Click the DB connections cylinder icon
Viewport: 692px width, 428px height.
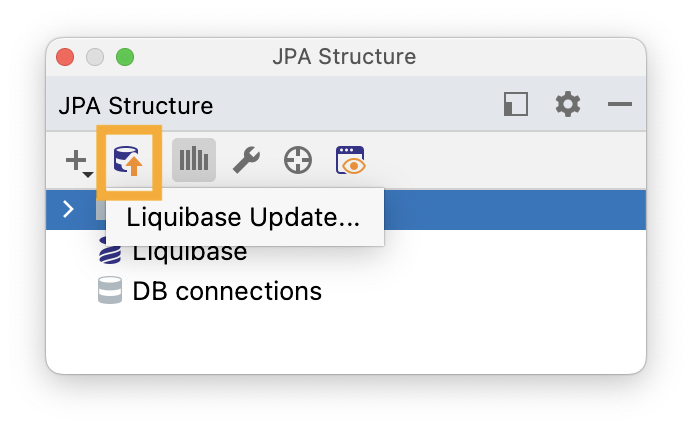(x=110, y=290)
